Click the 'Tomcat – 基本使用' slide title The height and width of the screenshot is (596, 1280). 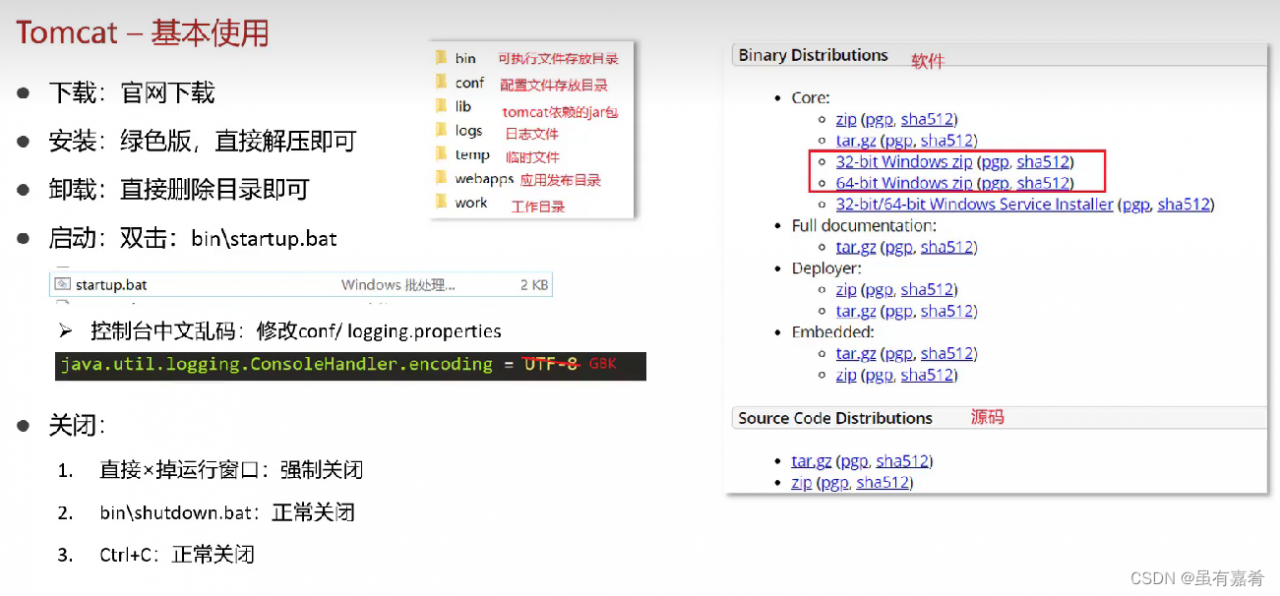coord(143,32)
